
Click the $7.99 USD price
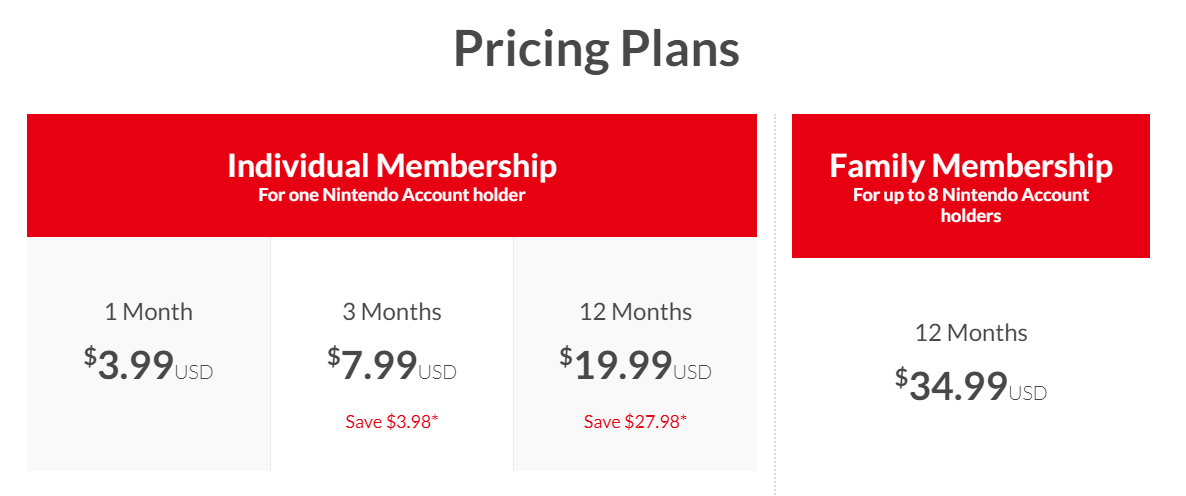click(x=392, y=365)
